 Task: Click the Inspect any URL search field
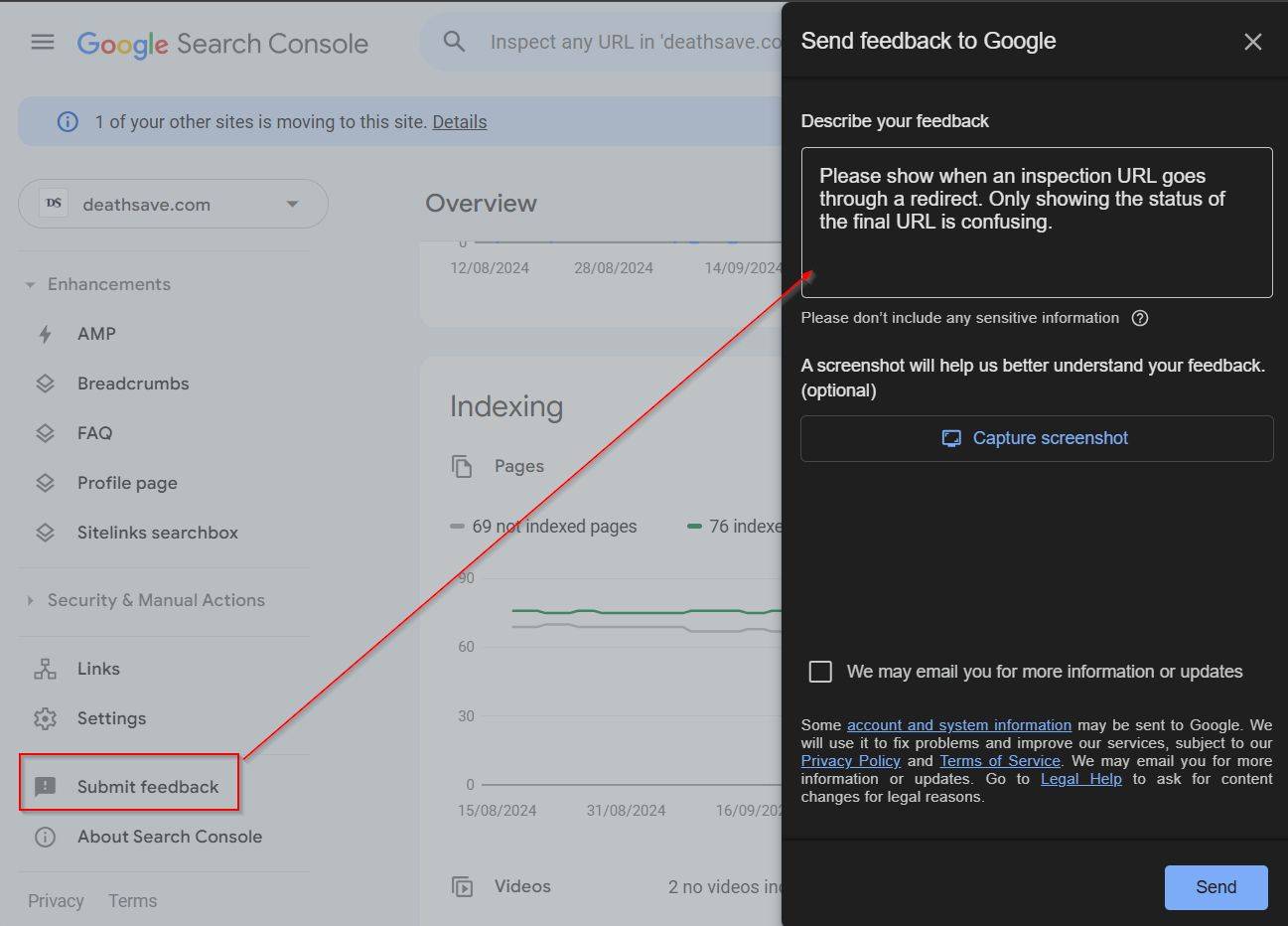tap(636, 42)
